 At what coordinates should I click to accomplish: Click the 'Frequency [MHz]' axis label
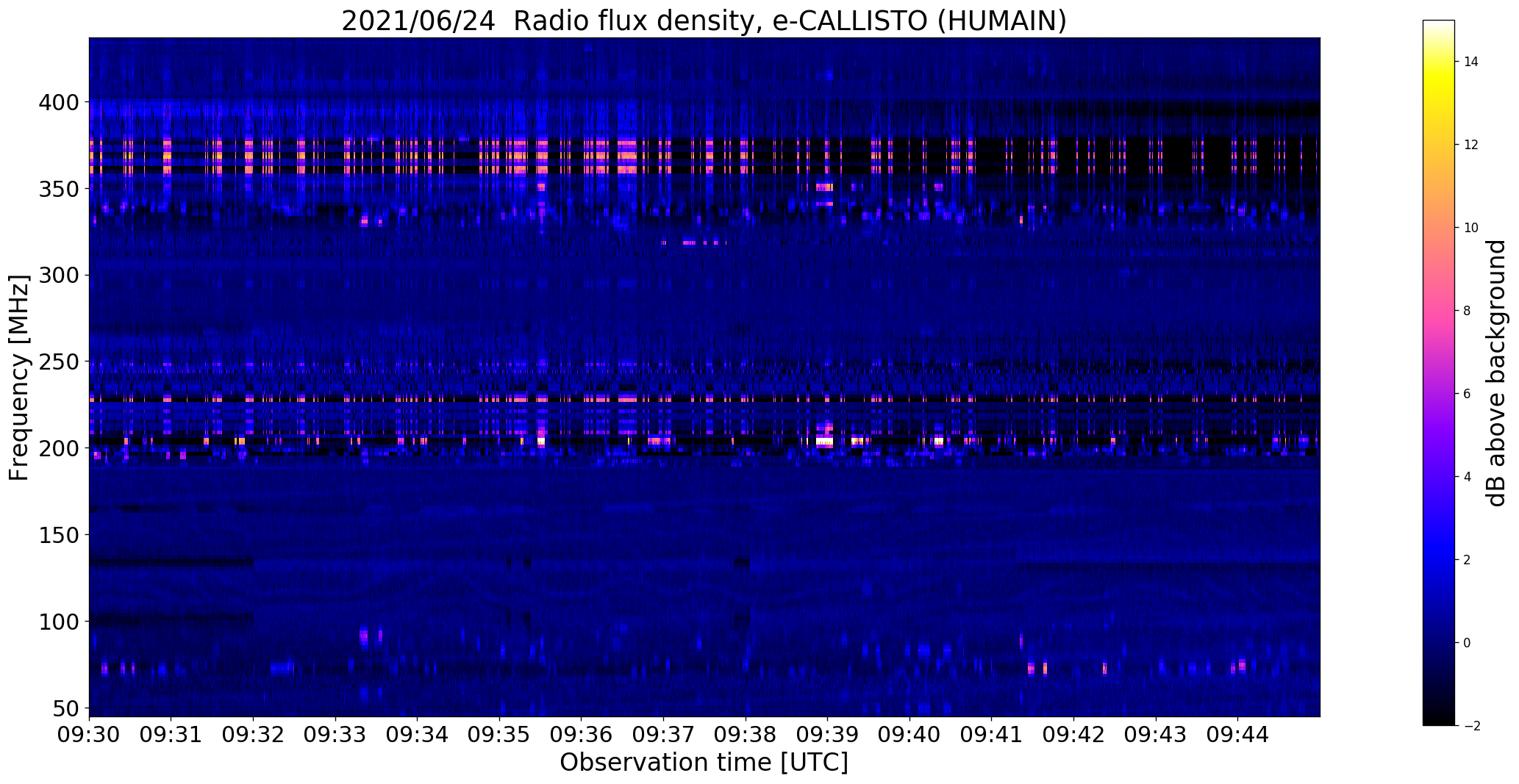(19, 378)
